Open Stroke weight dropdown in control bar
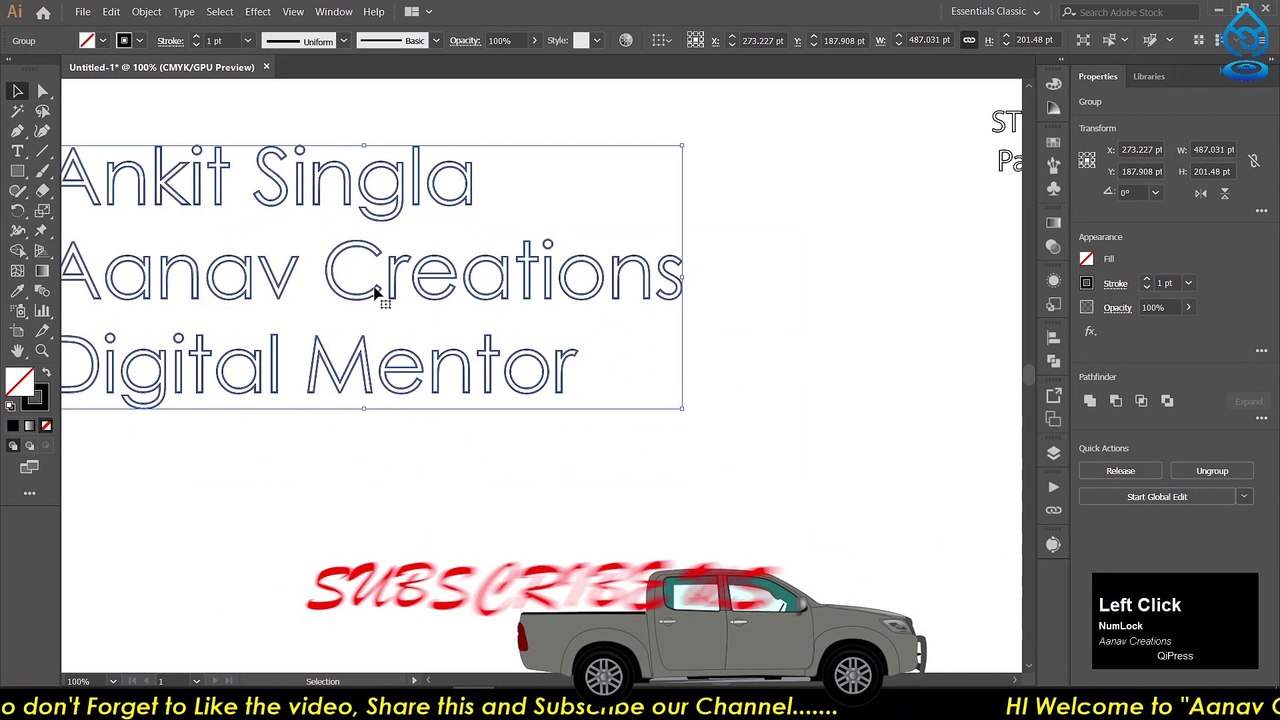Screen dimensions: 1280x720 (247, 40)
